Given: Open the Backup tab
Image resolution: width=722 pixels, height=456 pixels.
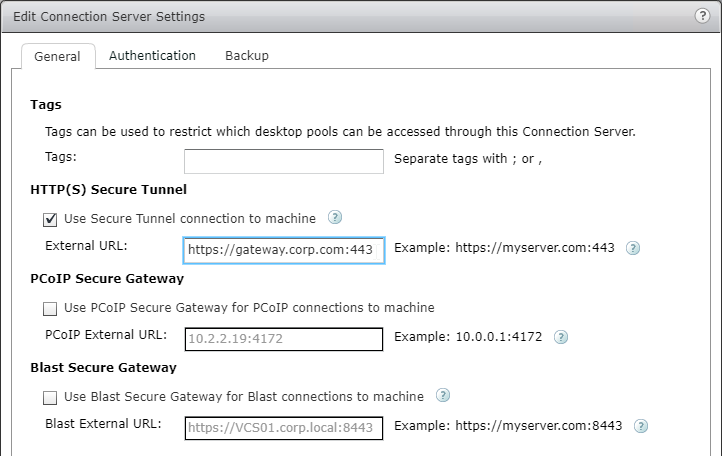Looking at the screenshot, I should coord(247,56).
